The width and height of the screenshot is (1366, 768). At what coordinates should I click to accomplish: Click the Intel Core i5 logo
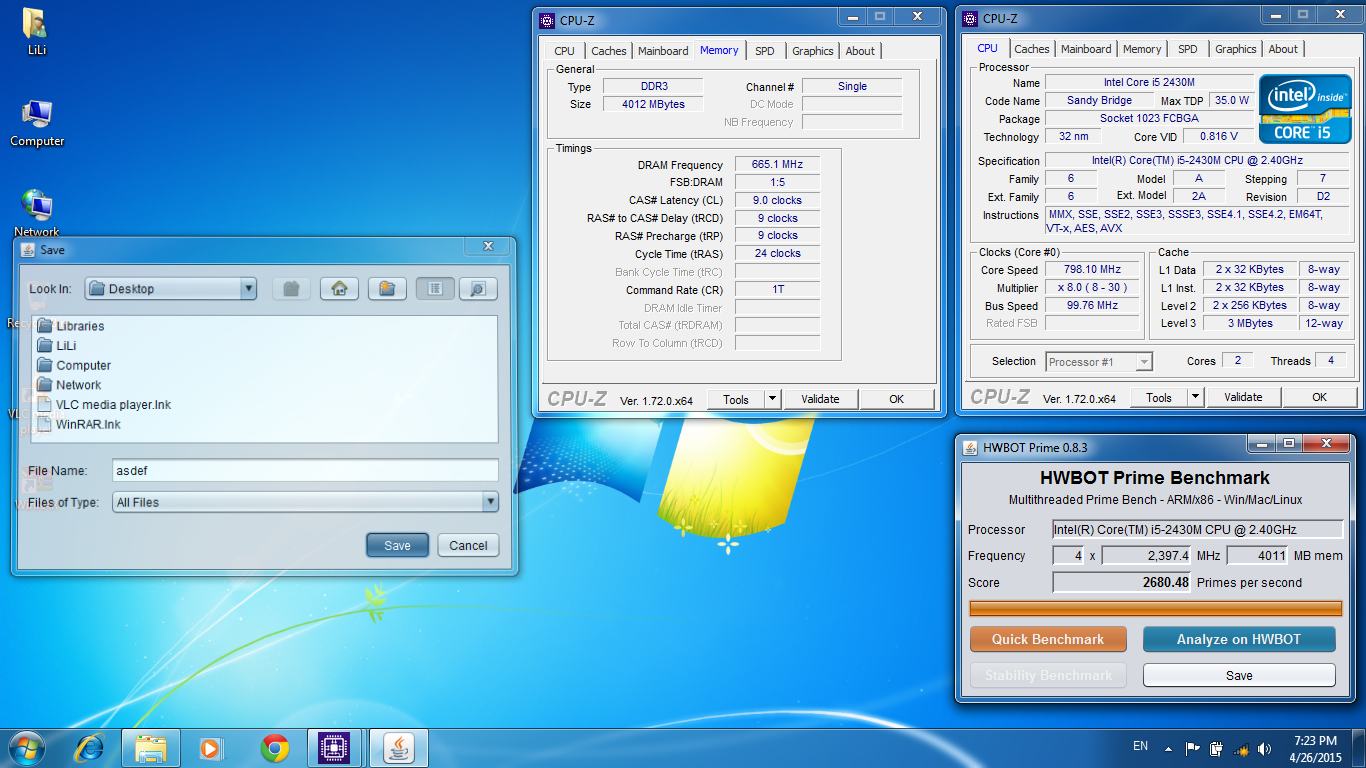pos(1305,108)
